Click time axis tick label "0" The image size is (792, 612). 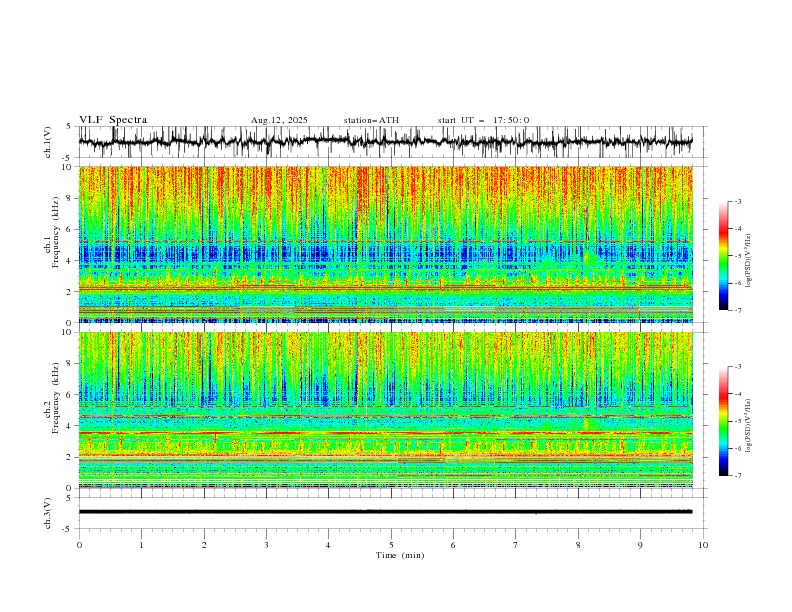coord(79,545)
